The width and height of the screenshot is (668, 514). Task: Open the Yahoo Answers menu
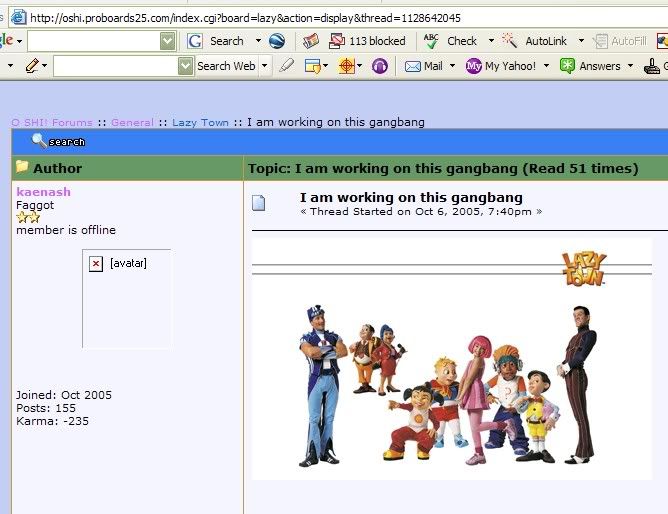(591, 66)
